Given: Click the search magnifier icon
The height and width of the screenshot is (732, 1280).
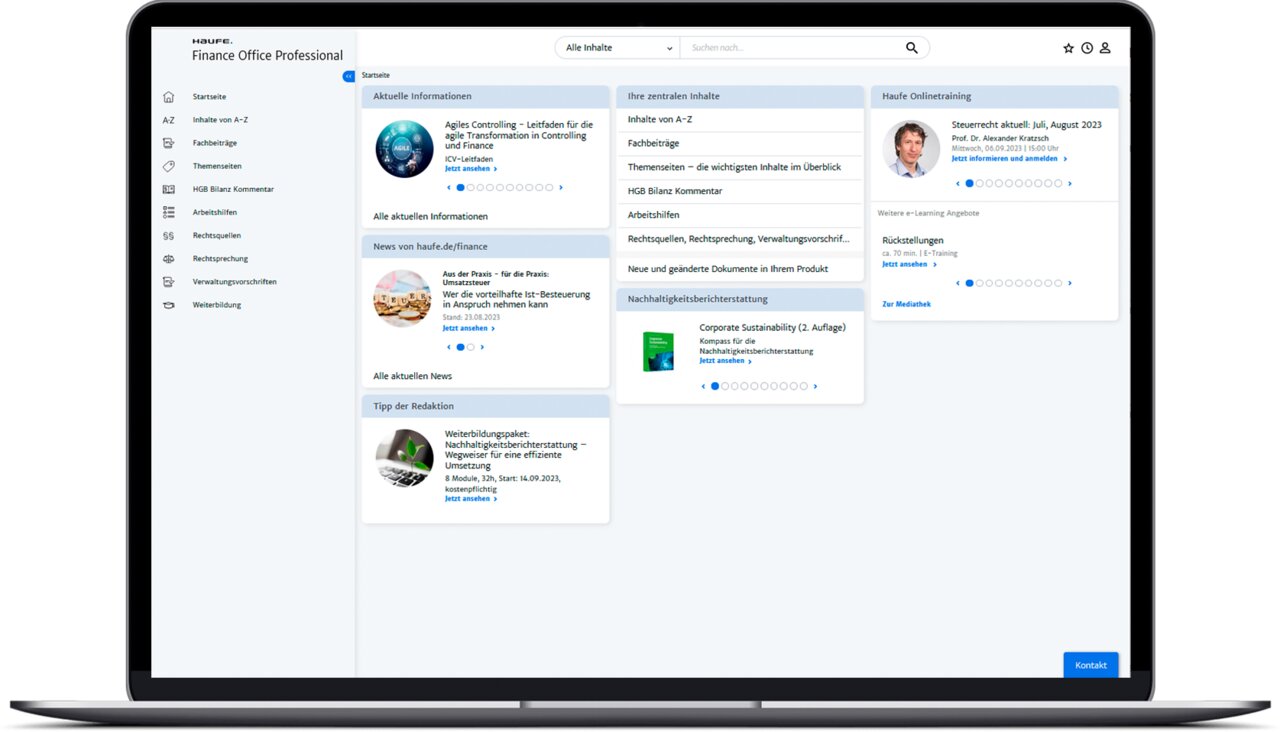Looking at the screenshot, I should pyautogui.click(x=912, y=48).
